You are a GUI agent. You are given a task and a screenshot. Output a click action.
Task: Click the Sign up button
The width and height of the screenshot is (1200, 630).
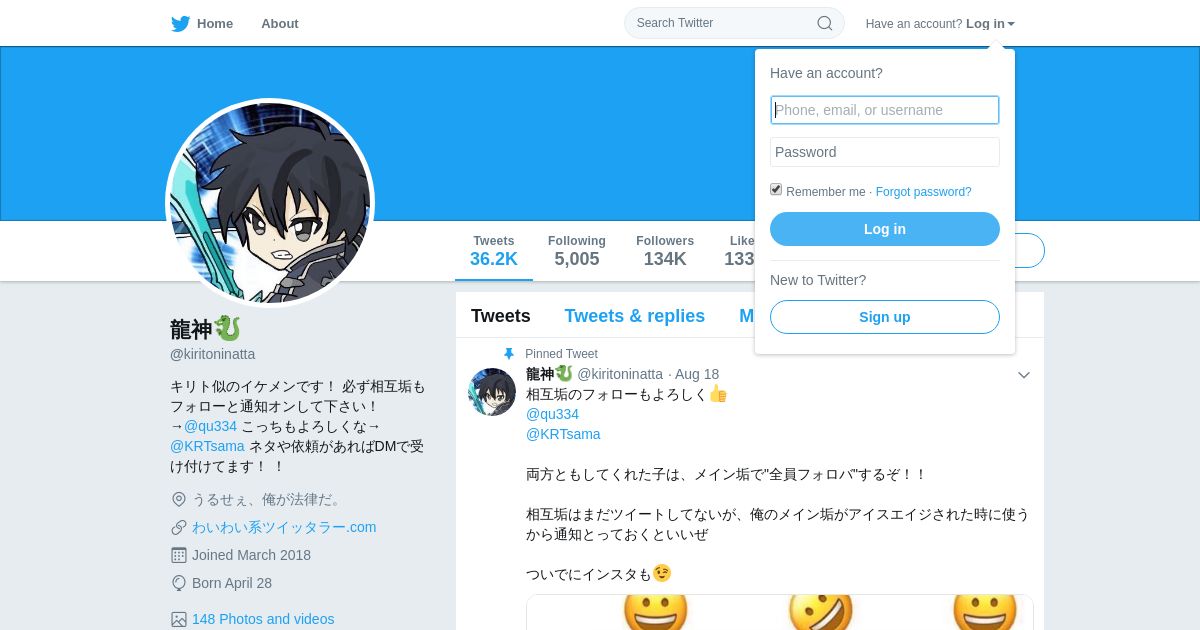point(885,317)
